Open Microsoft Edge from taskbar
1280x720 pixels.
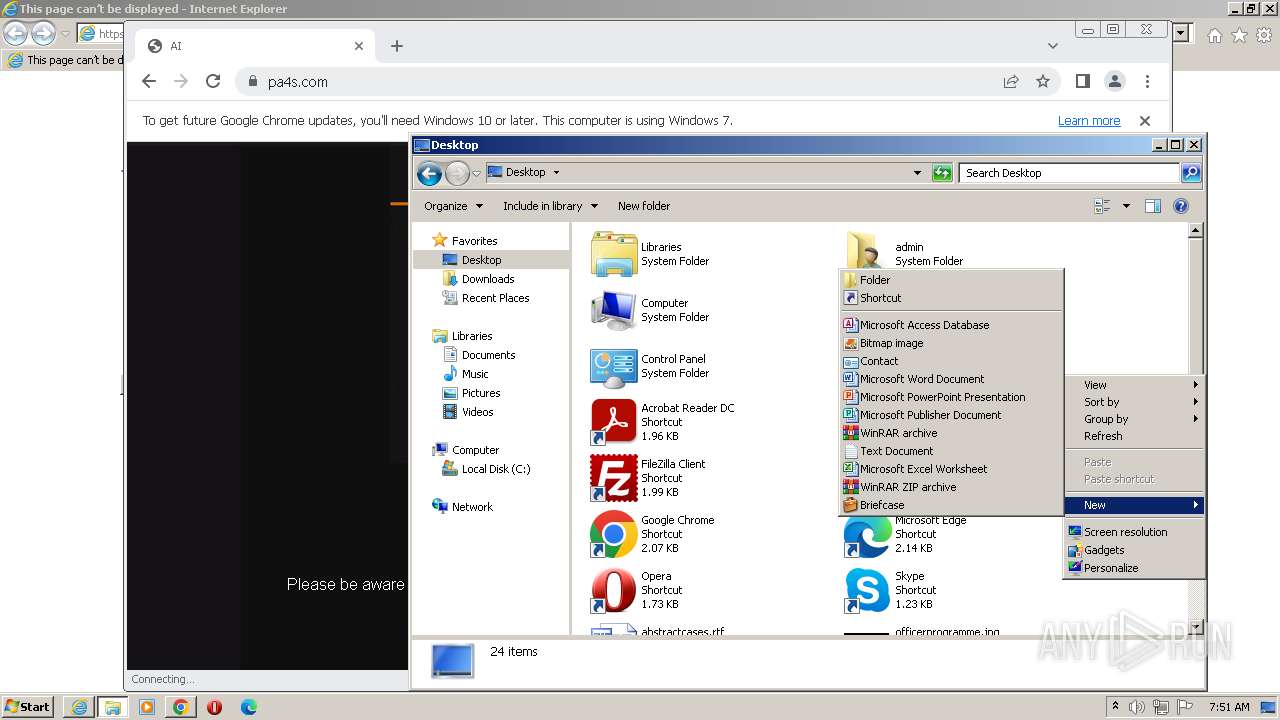[x=248, y=707]
